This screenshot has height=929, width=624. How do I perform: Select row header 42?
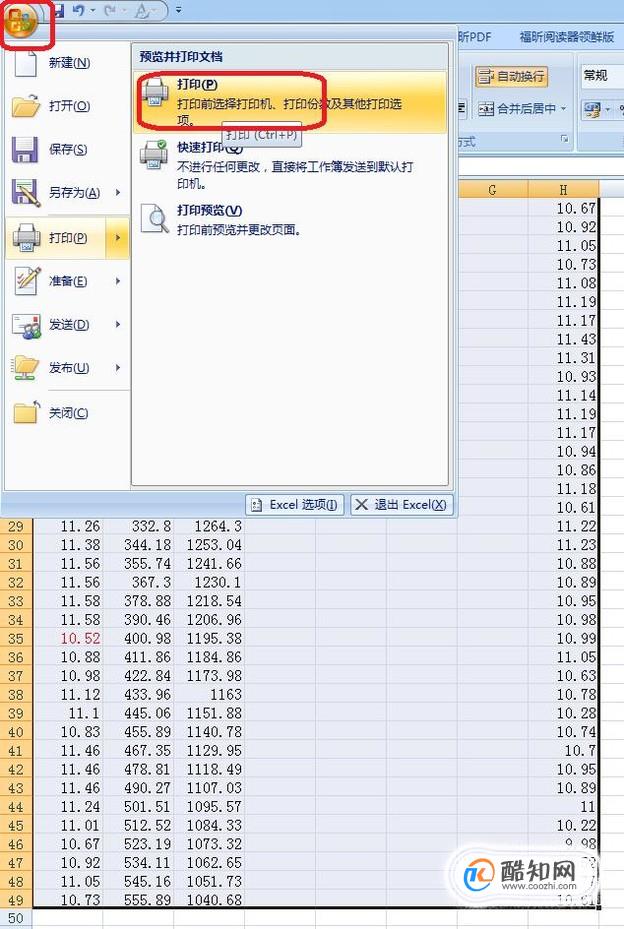coord(16,769)
